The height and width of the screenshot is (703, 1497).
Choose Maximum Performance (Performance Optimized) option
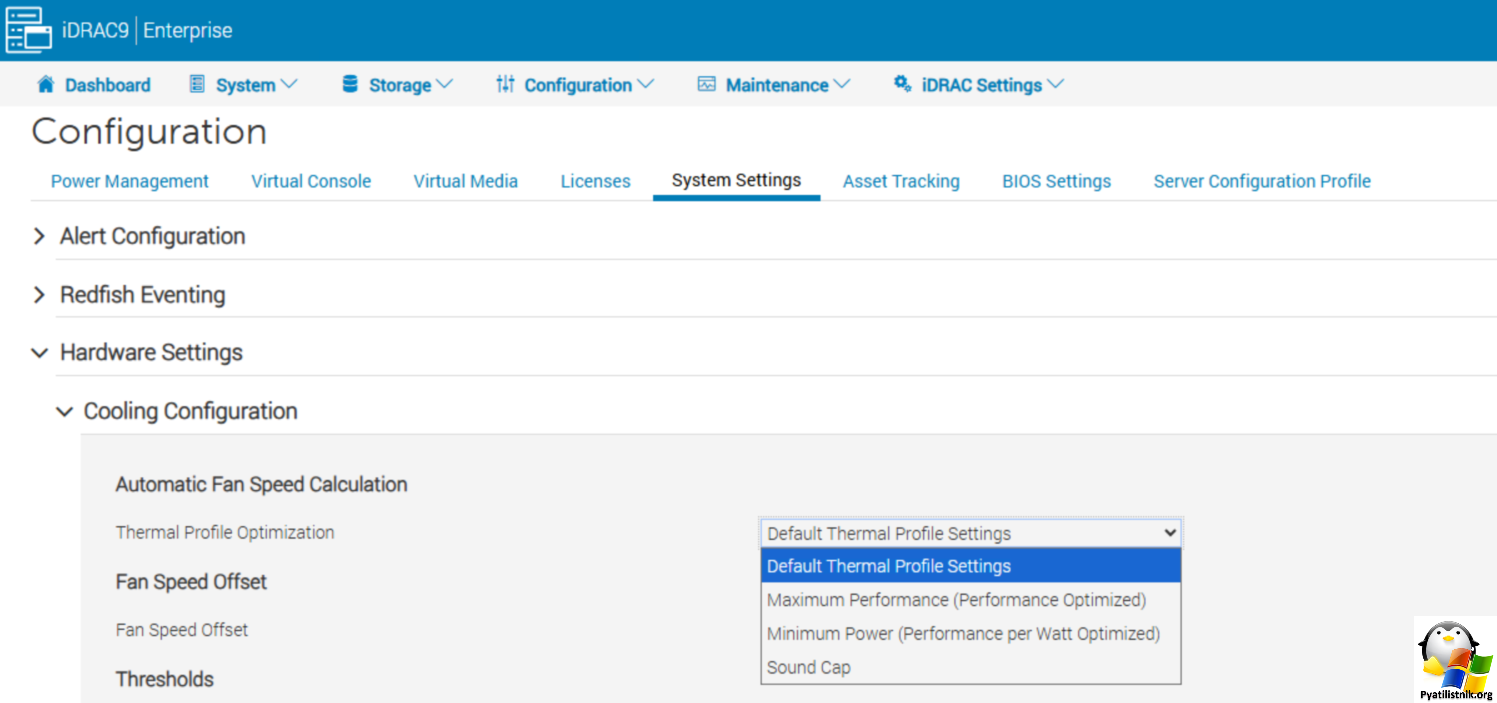tap(971, 600)
